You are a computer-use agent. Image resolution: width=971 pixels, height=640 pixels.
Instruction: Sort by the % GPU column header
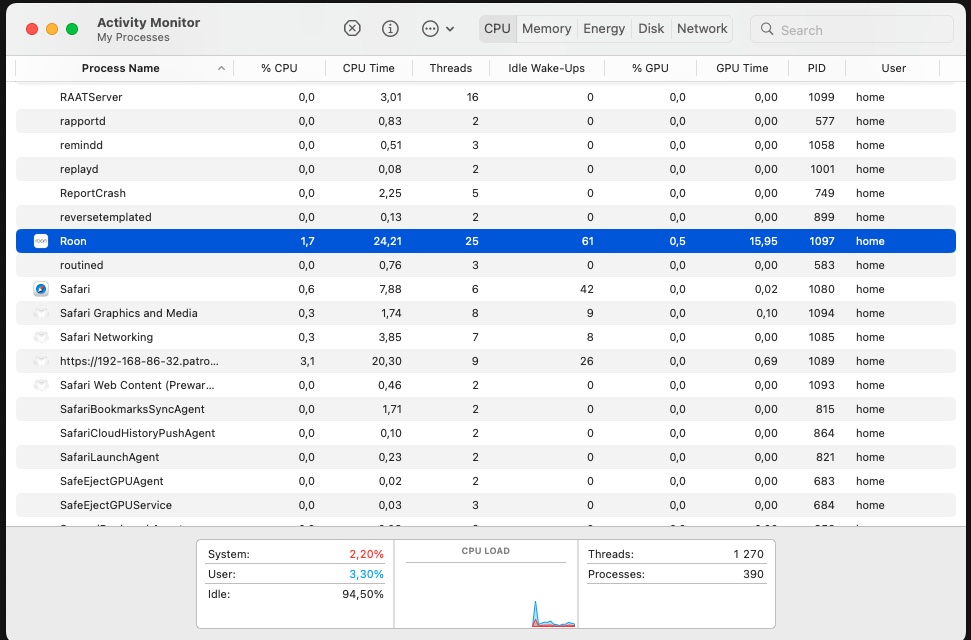650,68
